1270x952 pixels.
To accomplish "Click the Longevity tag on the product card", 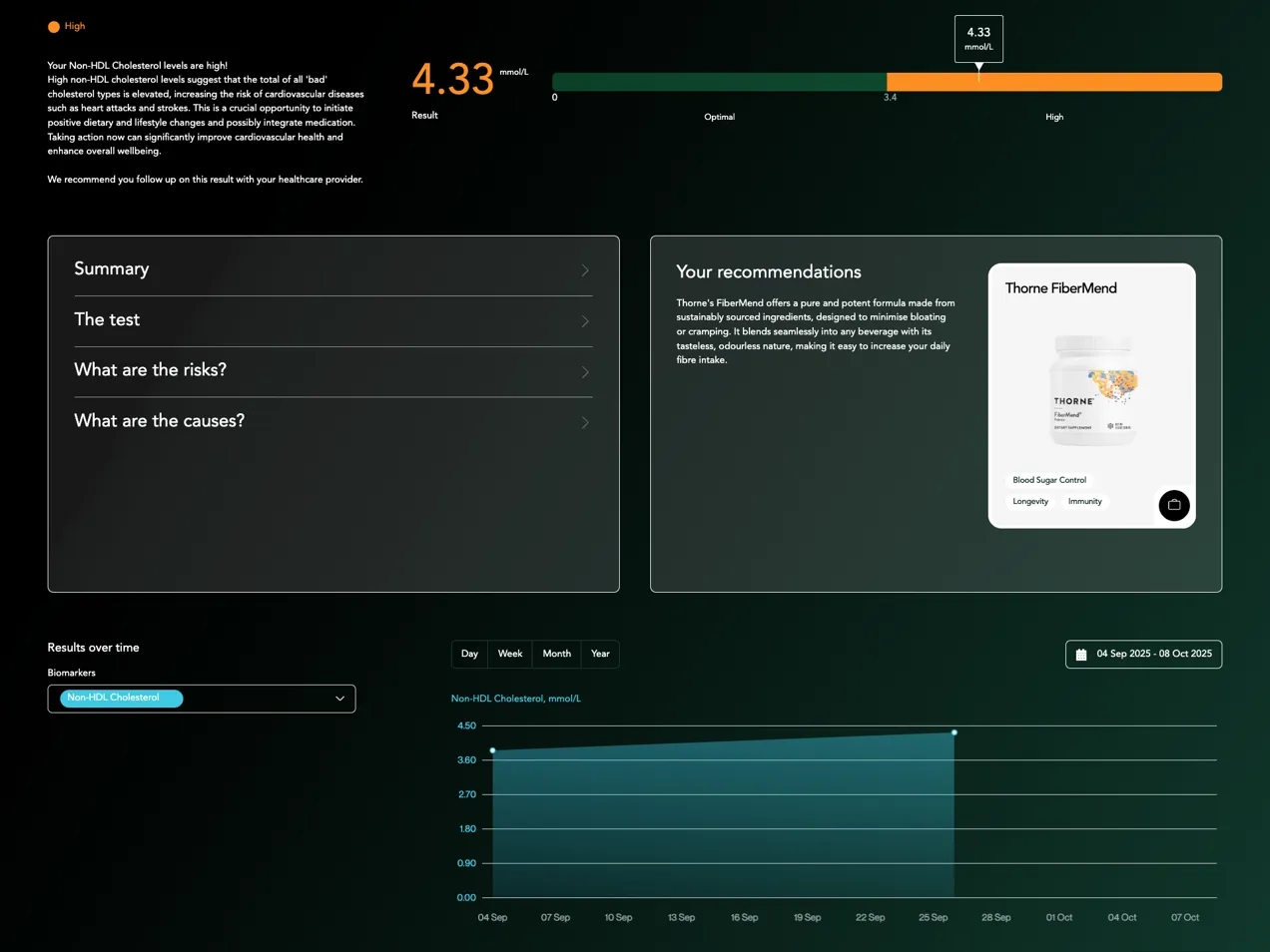I will click(1030, 501).
